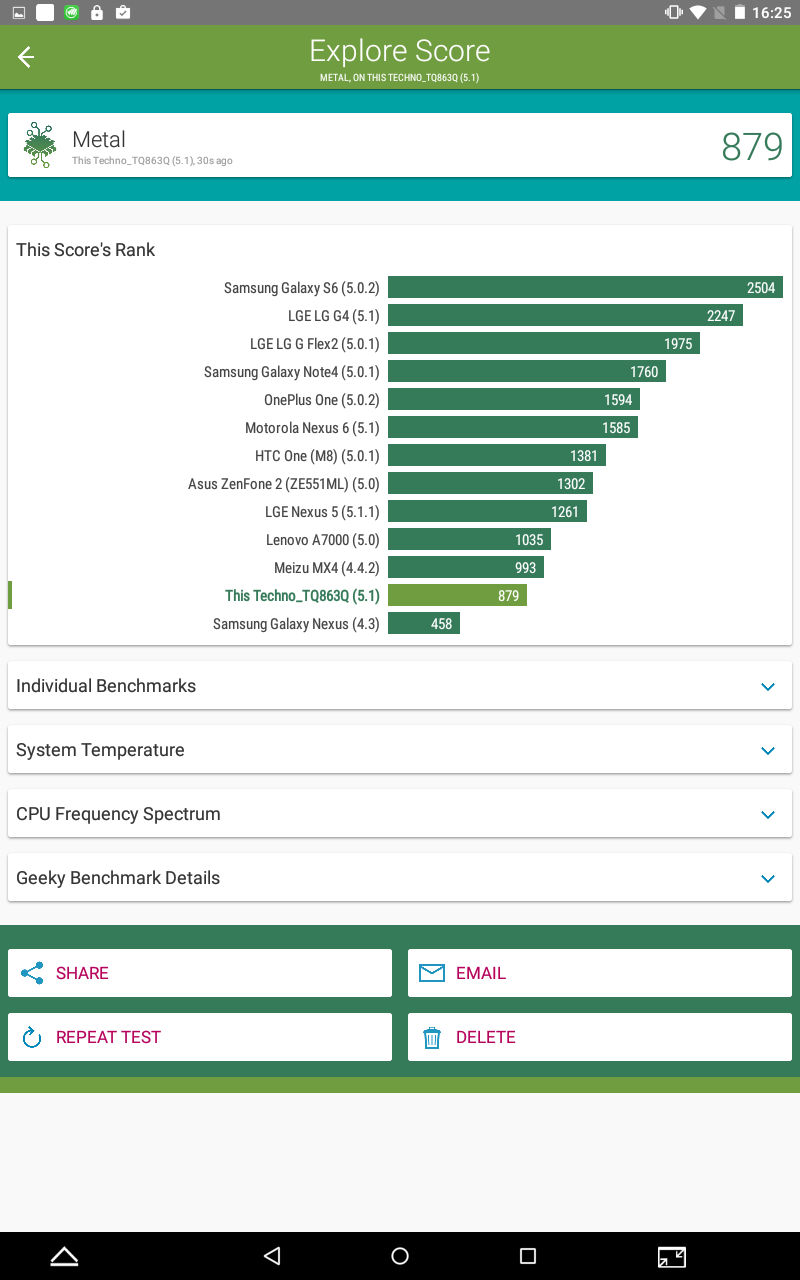Viewport: 800px width, 1280px height.
Task: Tap the Metal benchmark chip icon
Action: point(40,145)
